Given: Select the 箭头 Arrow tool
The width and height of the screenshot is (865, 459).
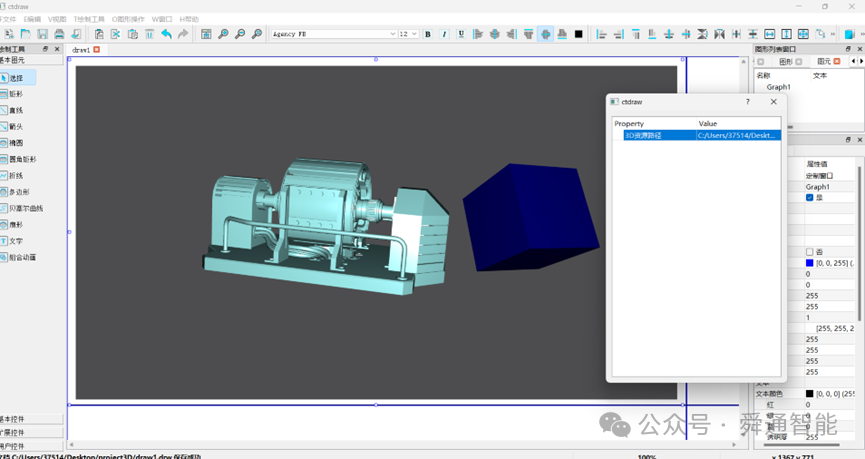Looking at the screenshot, I should [12, 127].
